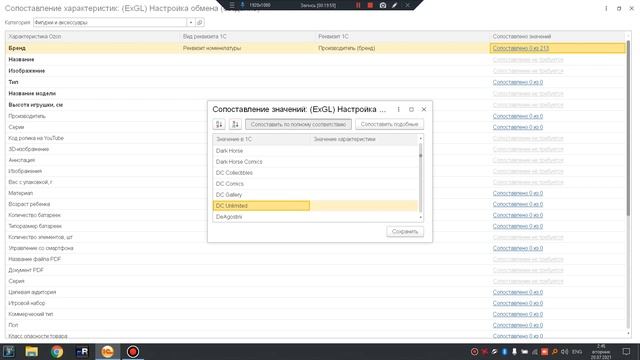Pause the screen recording
The image size is (640, 360).
pos(358,5)
